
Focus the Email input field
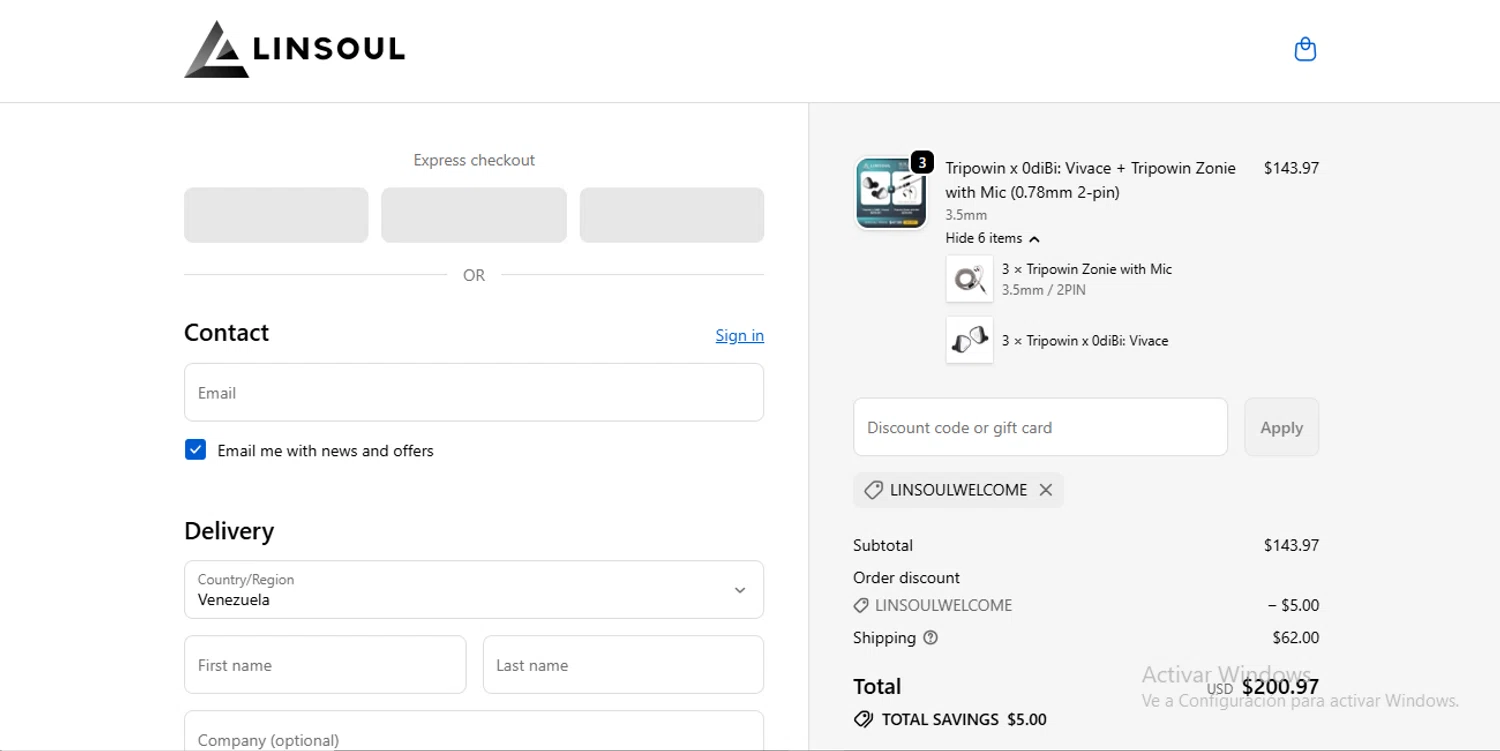coord(474,392)
